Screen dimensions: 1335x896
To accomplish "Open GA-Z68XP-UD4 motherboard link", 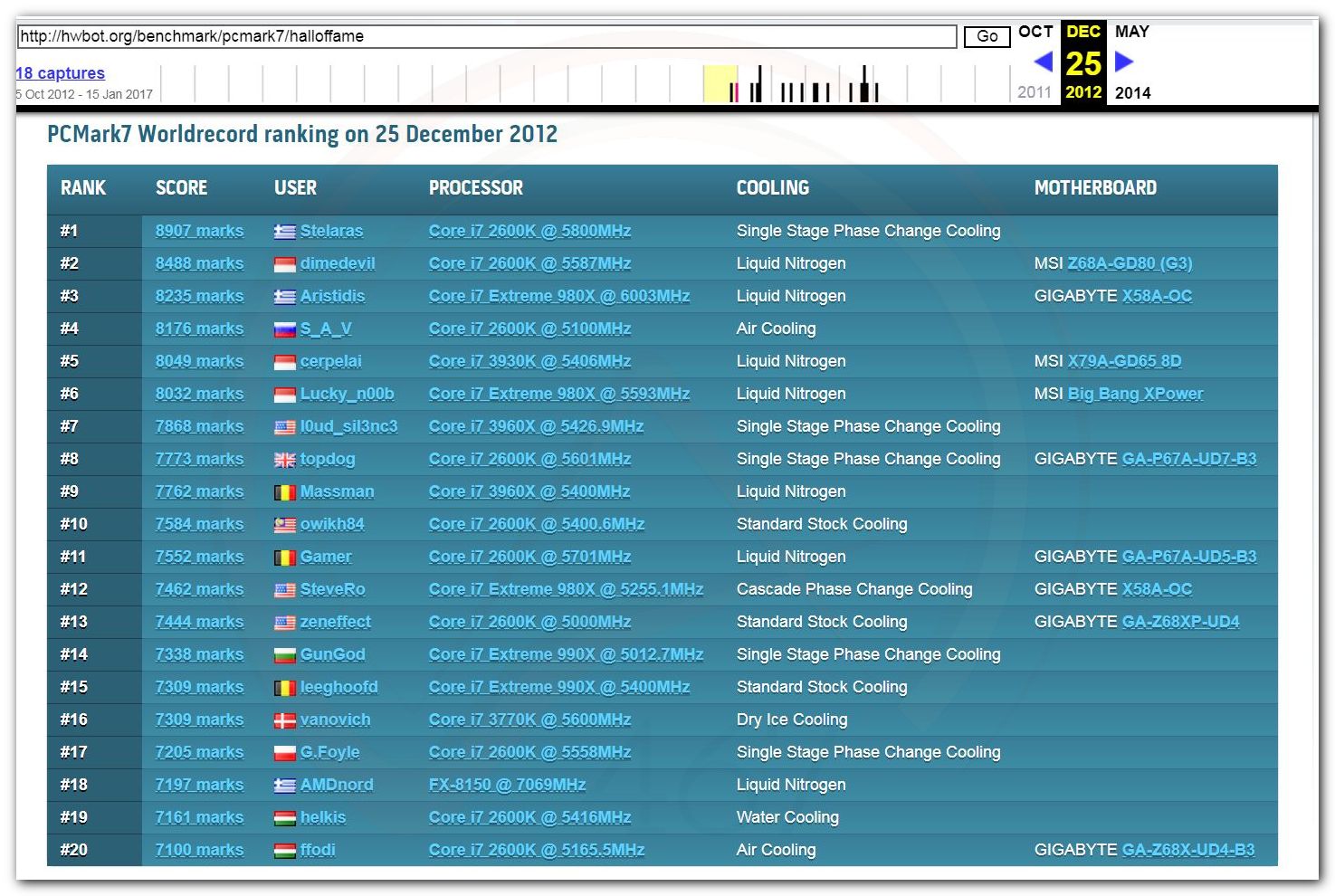I will [1180, 622].
